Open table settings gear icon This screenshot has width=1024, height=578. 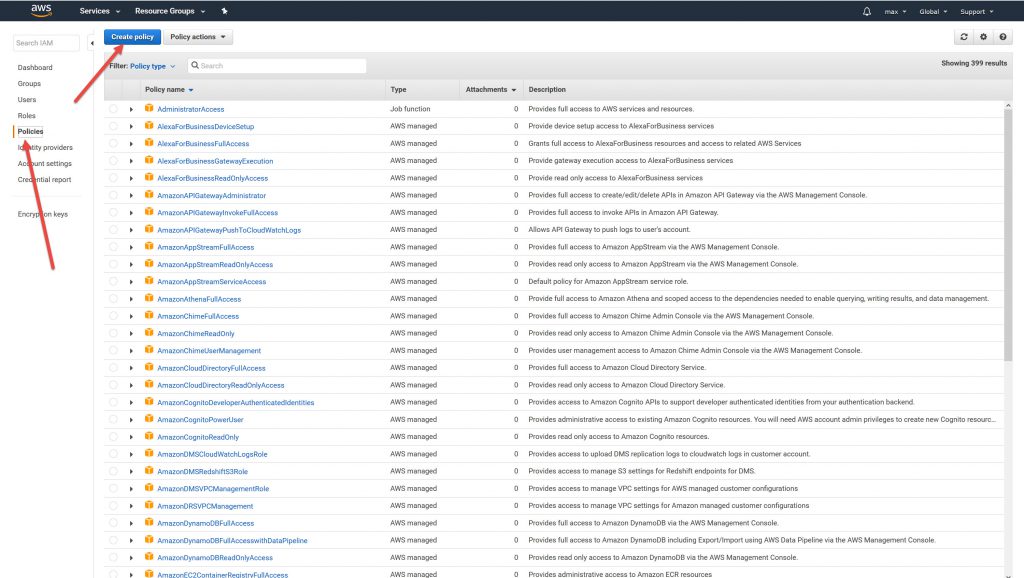(x=983, y=37)
